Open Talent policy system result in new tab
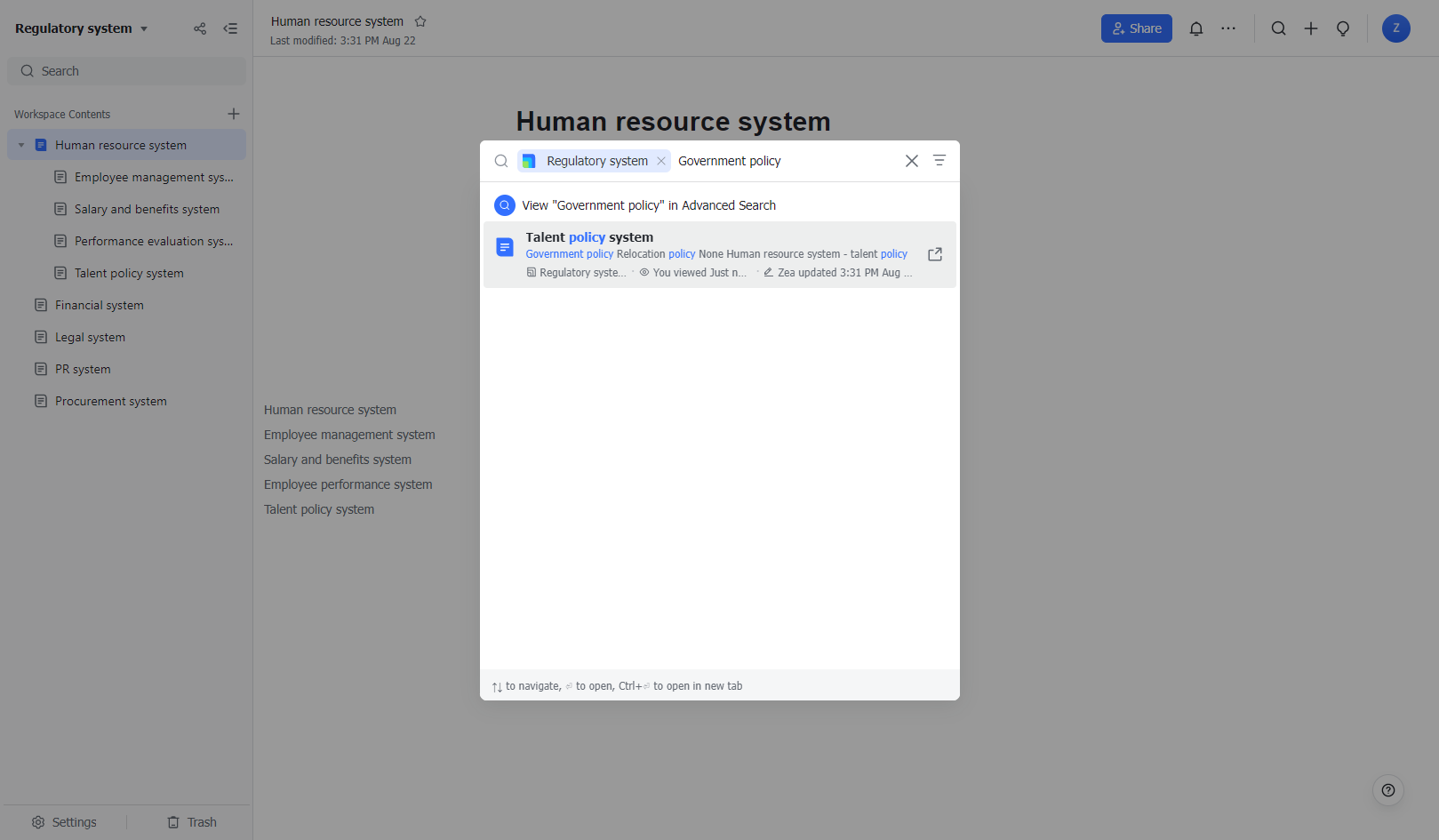This screenshot has height=840, width=1439. [935, 254]
